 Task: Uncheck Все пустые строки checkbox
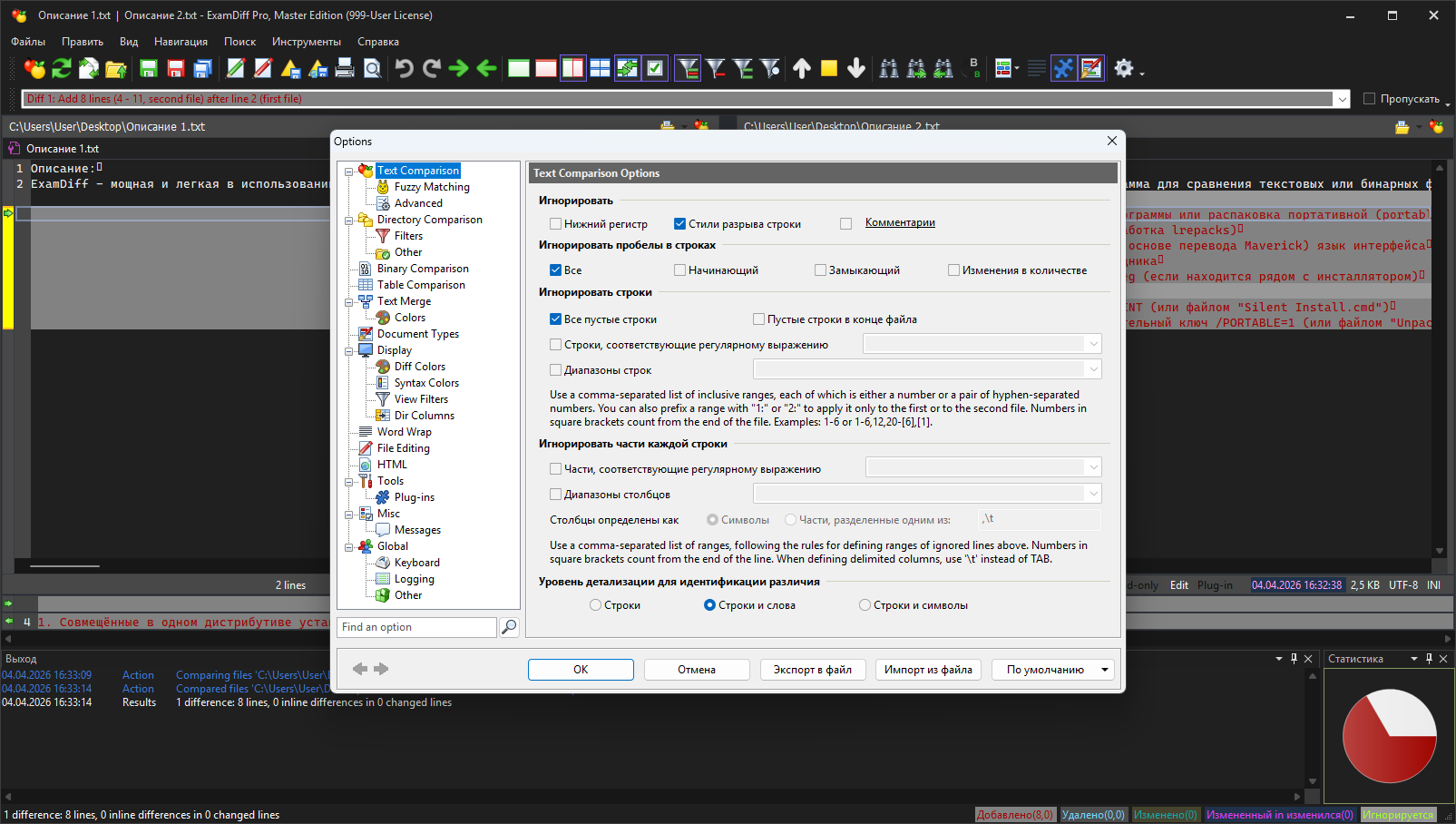pyautogui.click(x=555, y=319)
